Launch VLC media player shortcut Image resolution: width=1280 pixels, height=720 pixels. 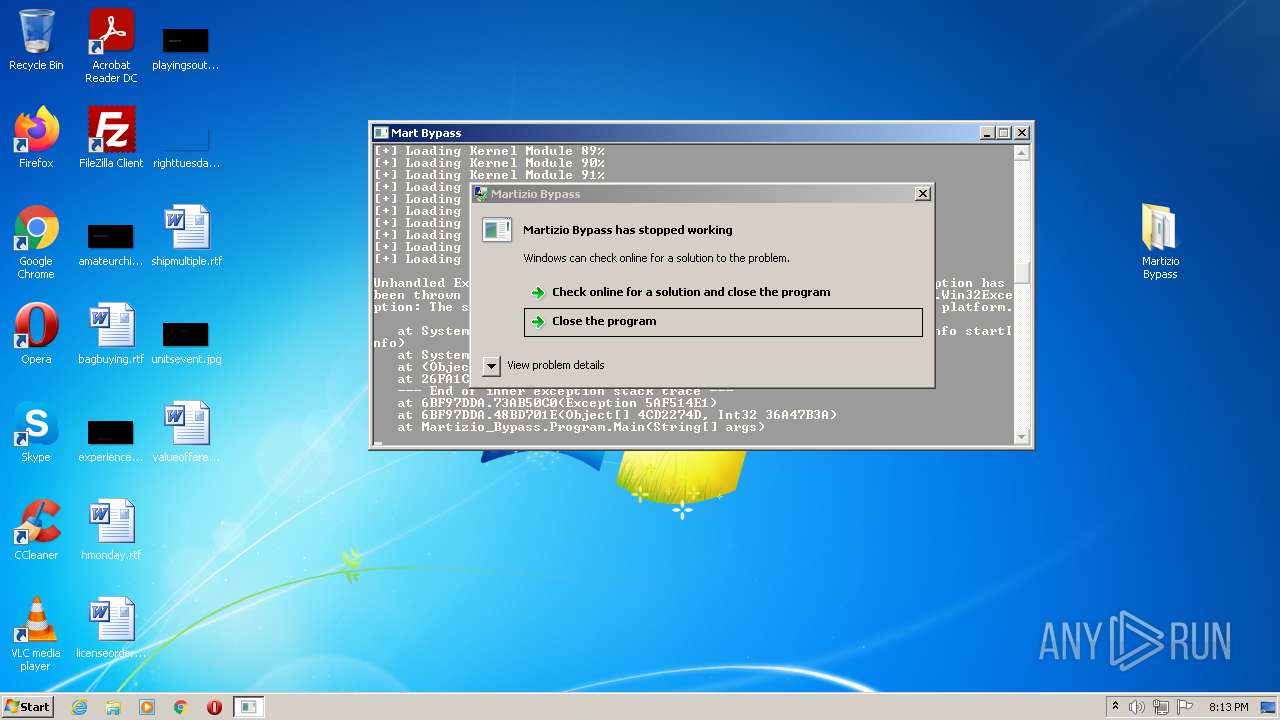point(36,634)
